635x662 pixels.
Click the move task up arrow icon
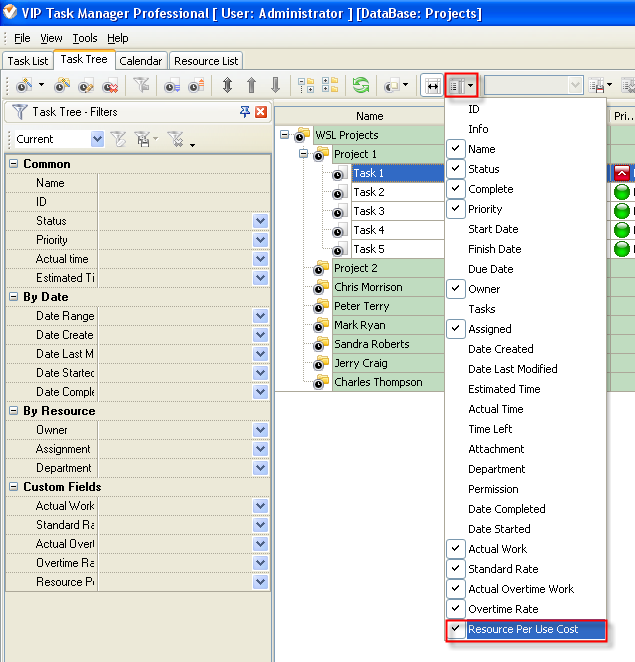pyautogui.click(x=251, y=86)
